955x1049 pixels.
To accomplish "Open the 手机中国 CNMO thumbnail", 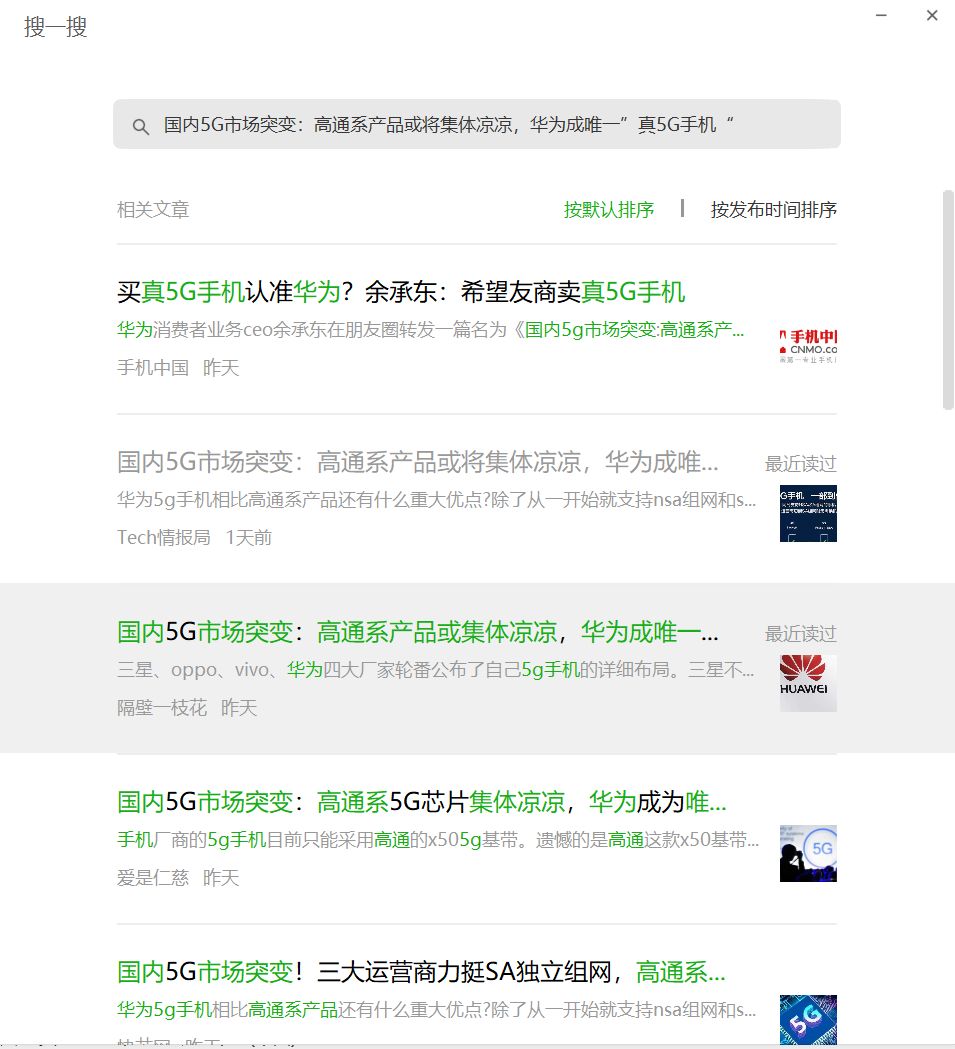I will point(808,344).
